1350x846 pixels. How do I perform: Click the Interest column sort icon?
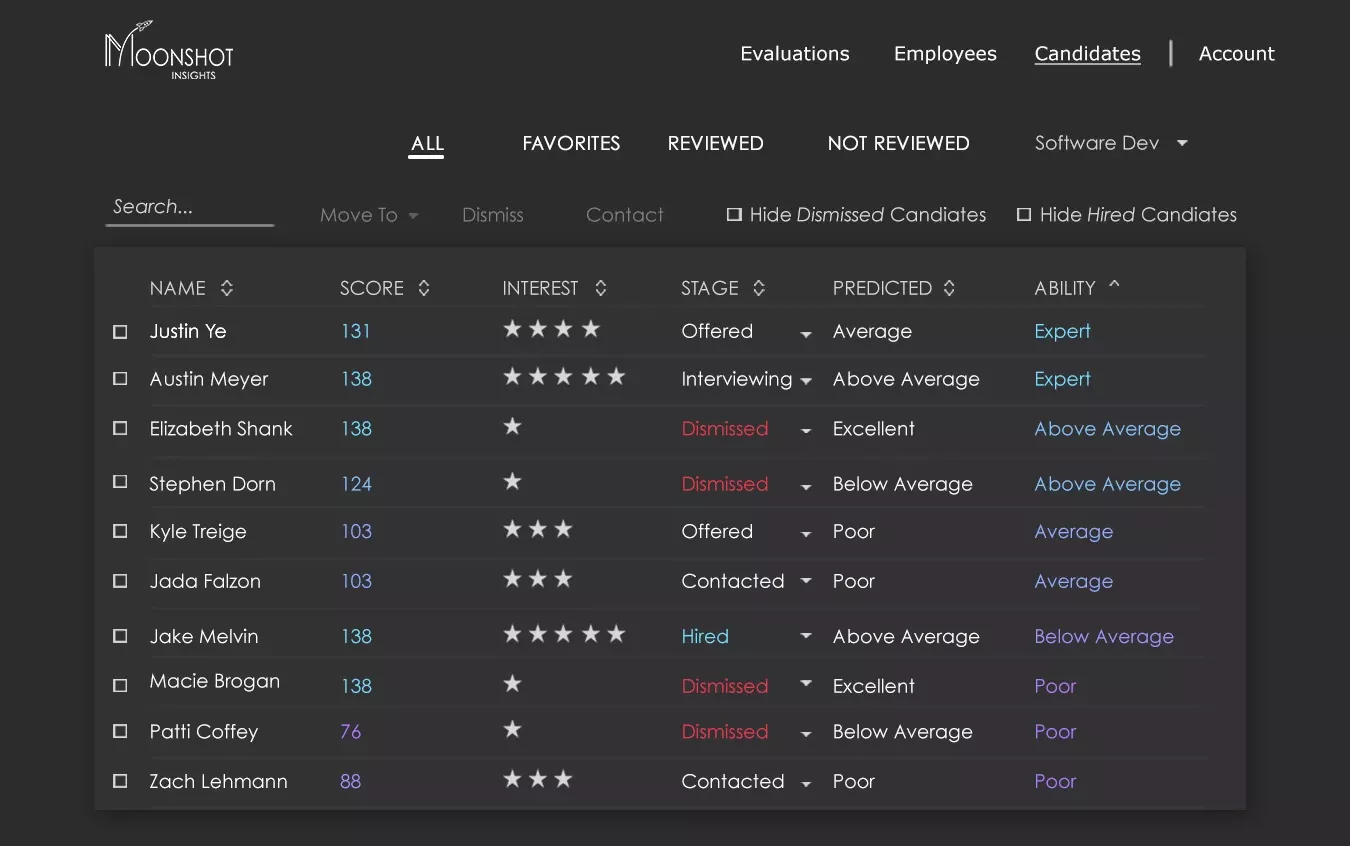(600, 288)
